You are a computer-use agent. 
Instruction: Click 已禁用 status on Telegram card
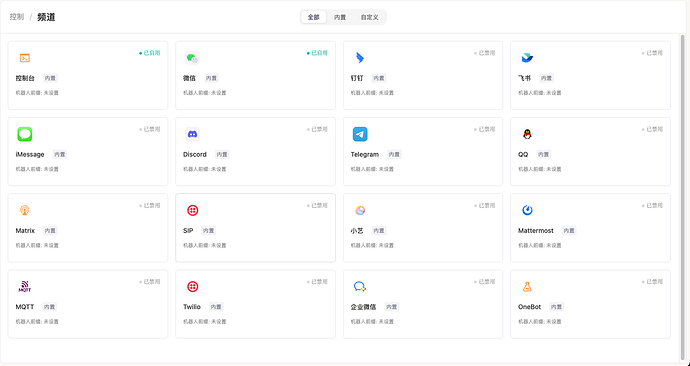484,129
